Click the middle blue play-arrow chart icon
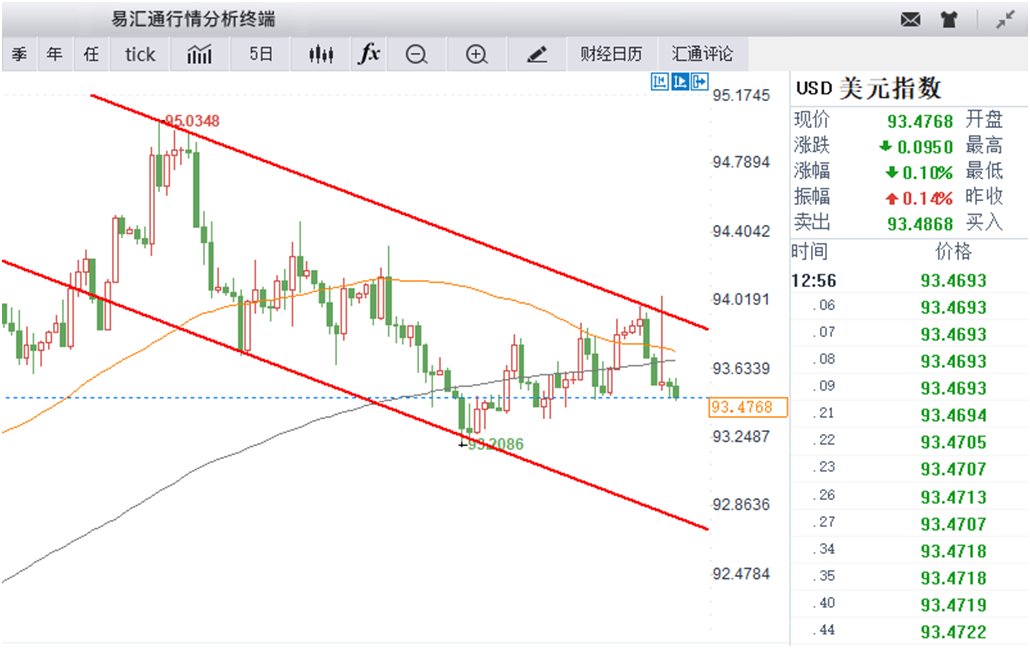This screenshot has height=648, width=1030. [680, 82]
